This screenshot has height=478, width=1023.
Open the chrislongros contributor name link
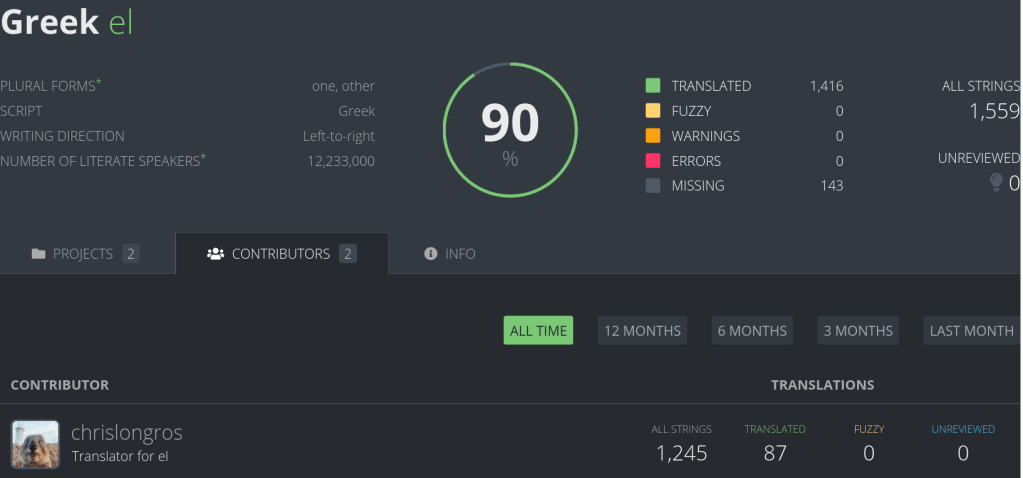pyautogui.click(x=127, y=433)
